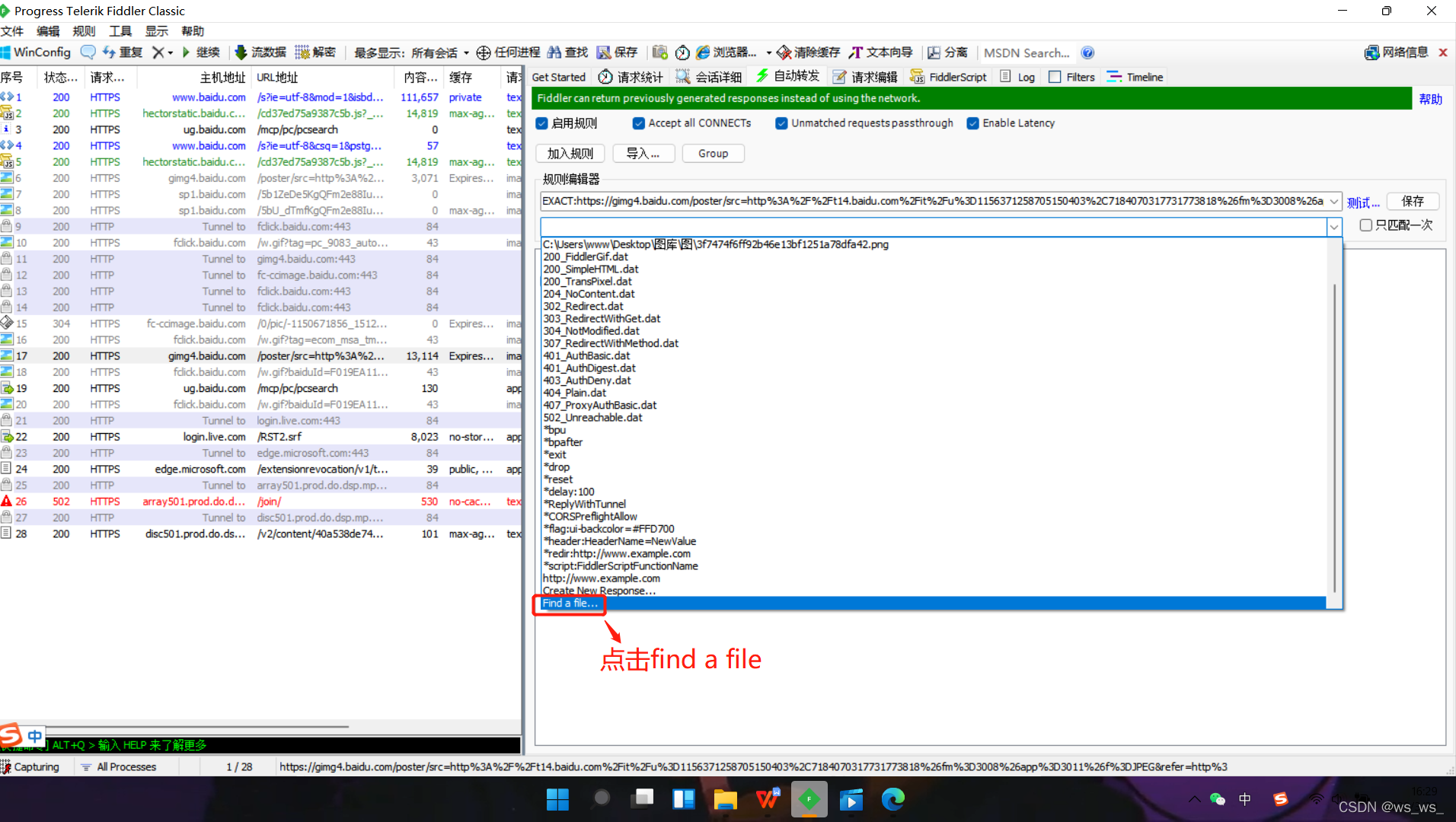Viewport: 1456px width, 822px height.
Task: Click the All Processes filter in status bar
Action: pos(119,767)
